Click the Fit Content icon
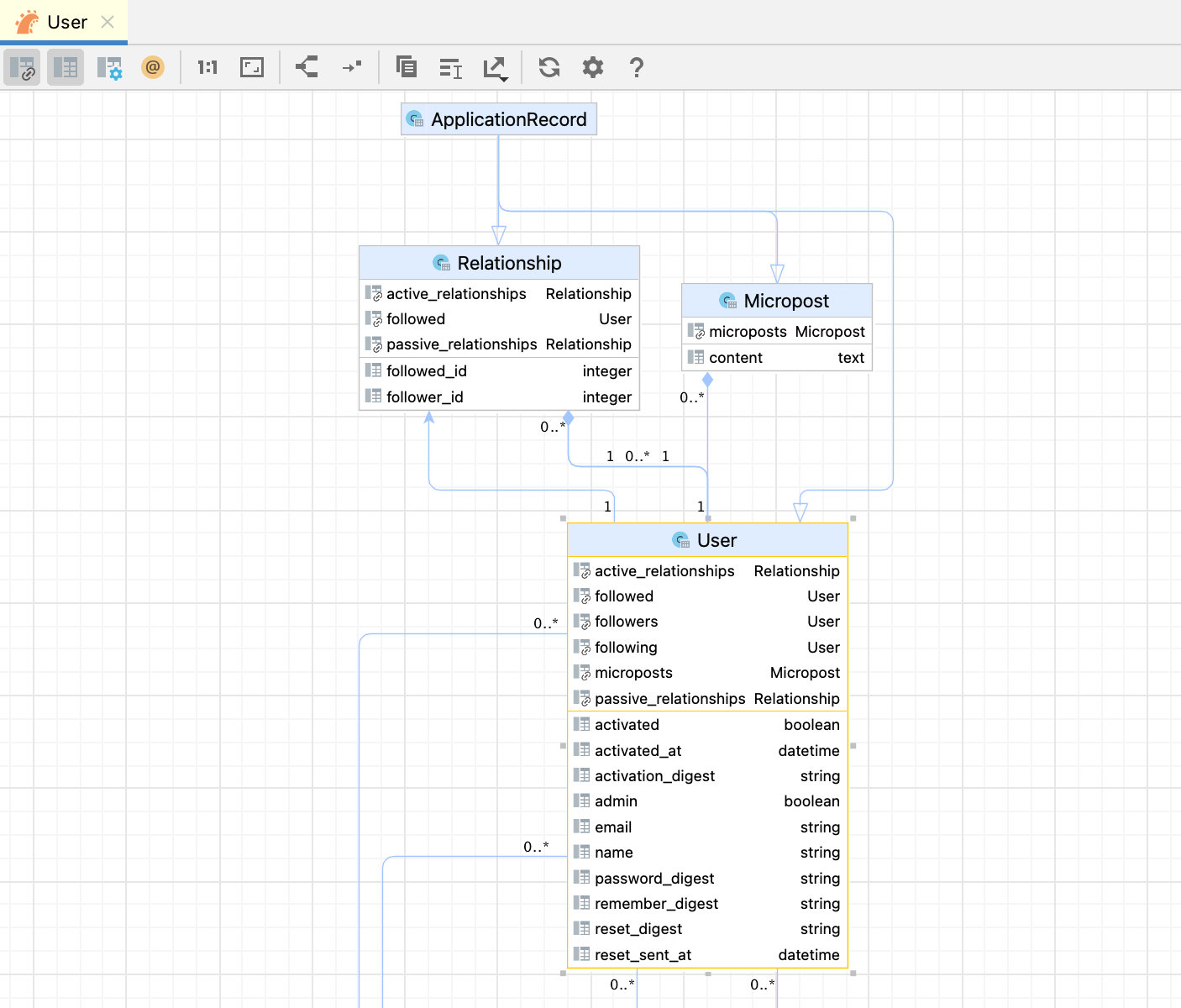Screen dimensions: 1181x1008 click(x=251, y=67)
